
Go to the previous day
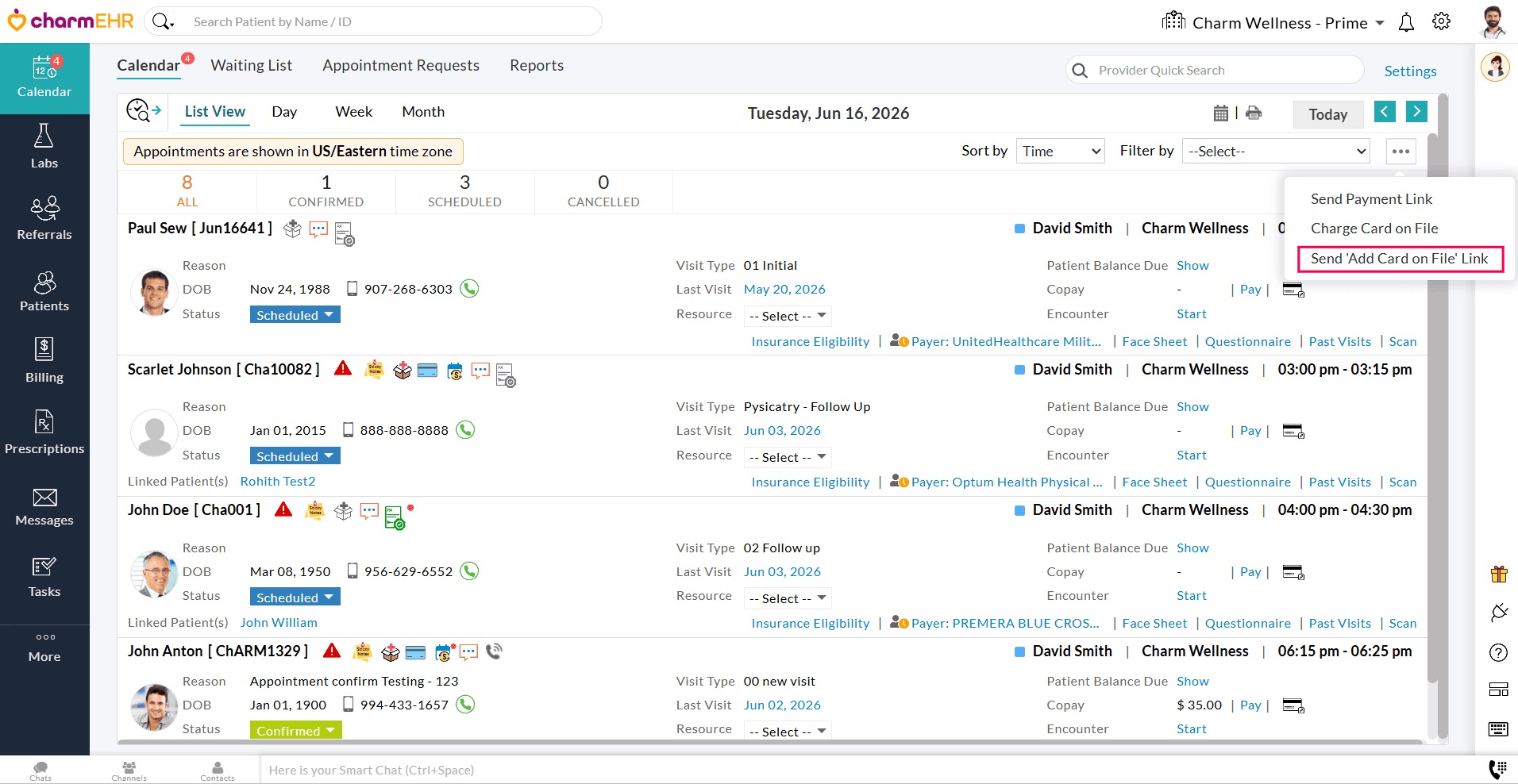(1385, 112)
